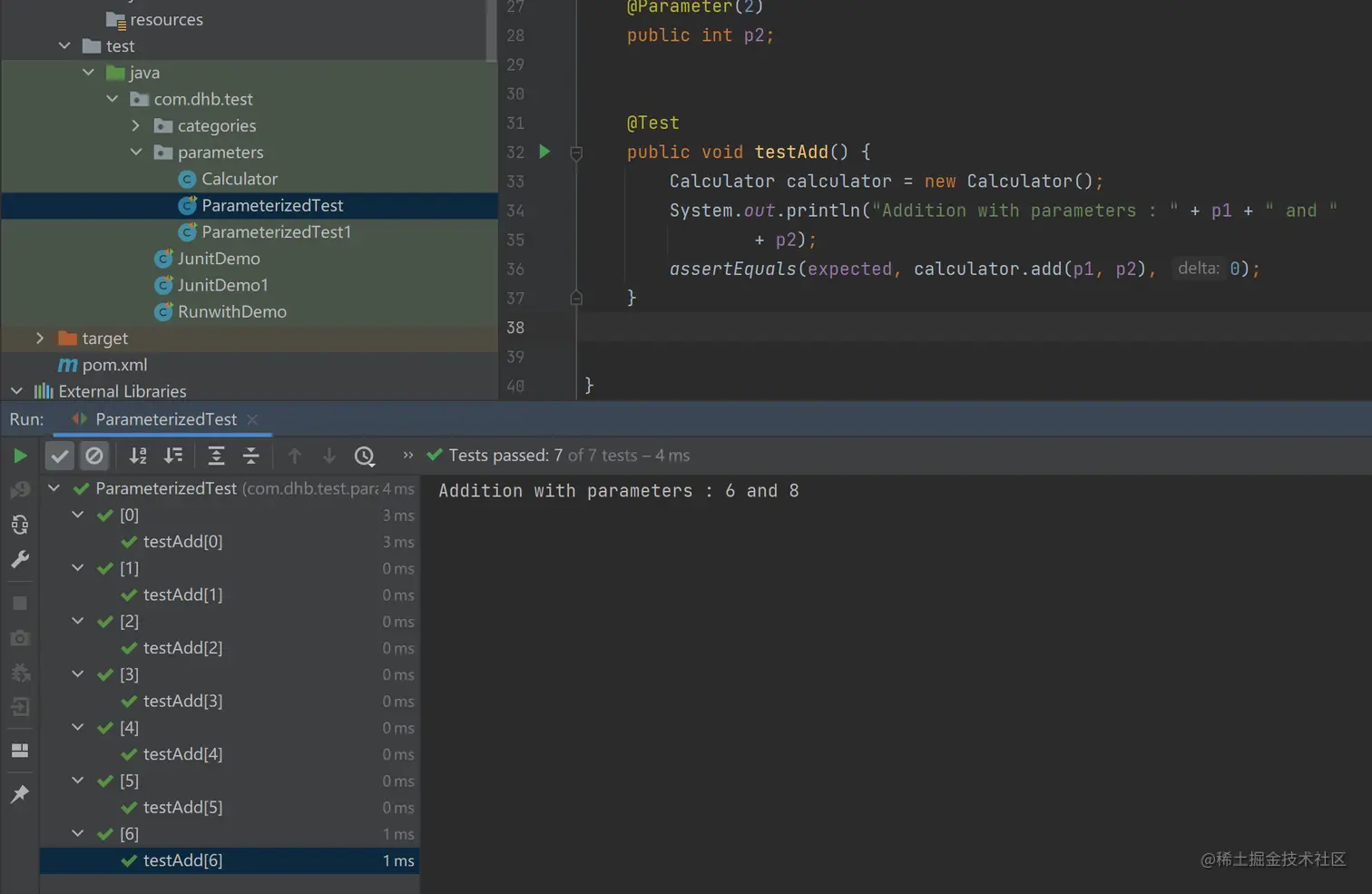Sort test results alphabetically

pos(138,456)
